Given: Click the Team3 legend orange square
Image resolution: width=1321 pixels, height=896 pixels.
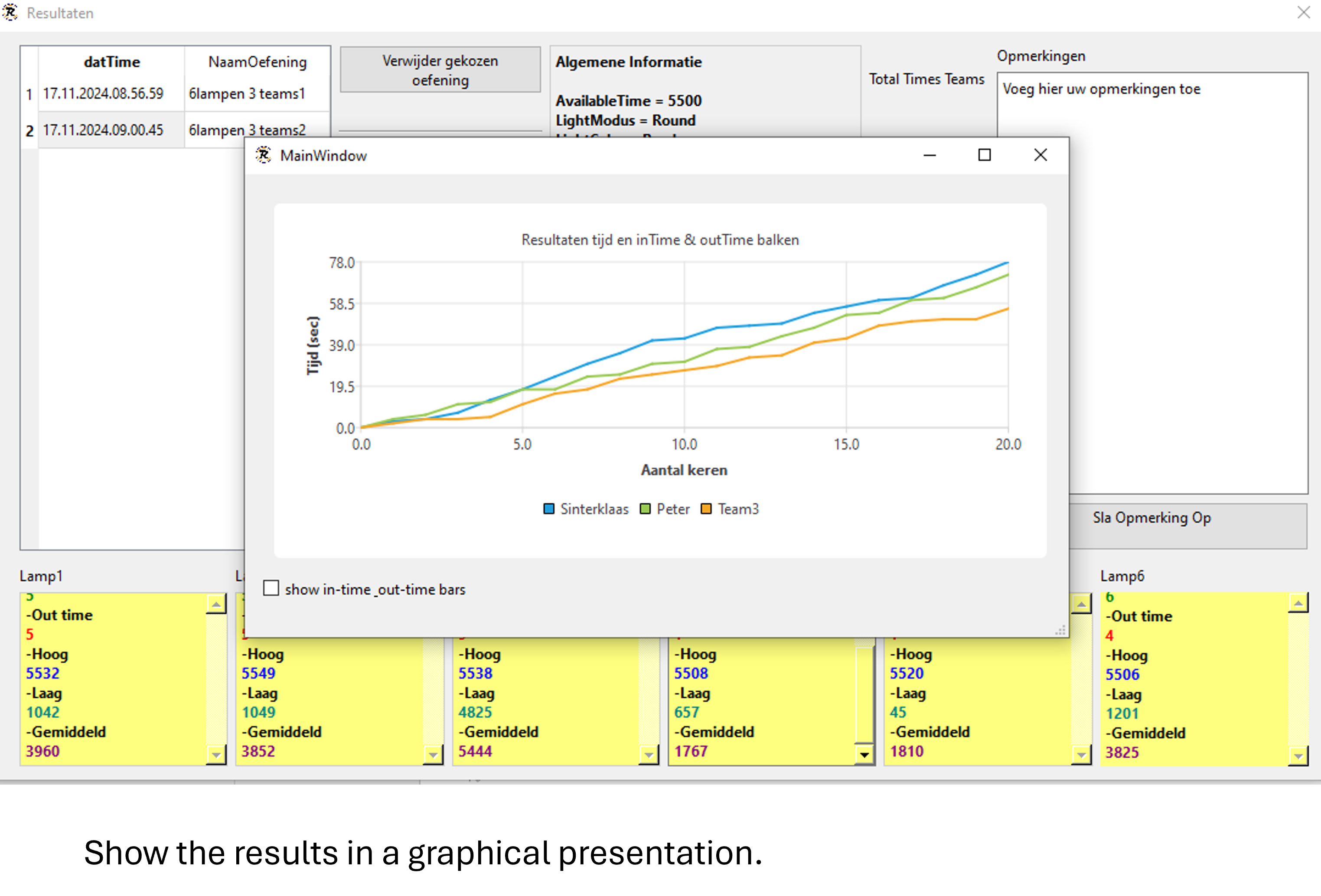Looking at the screenshot, I should [707, 509].
